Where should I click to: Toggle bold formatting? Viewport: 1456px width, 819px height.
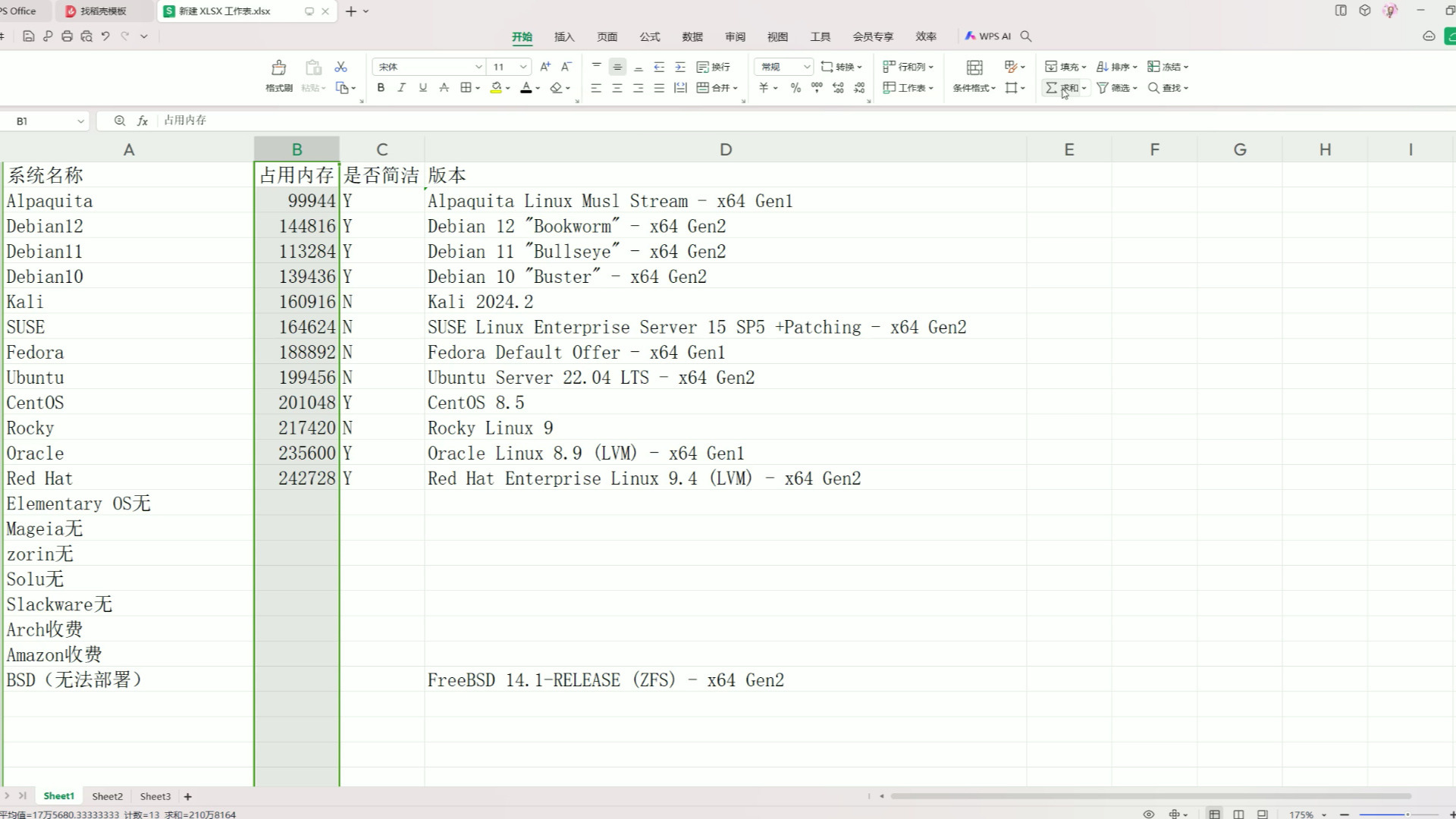point(381,88)
